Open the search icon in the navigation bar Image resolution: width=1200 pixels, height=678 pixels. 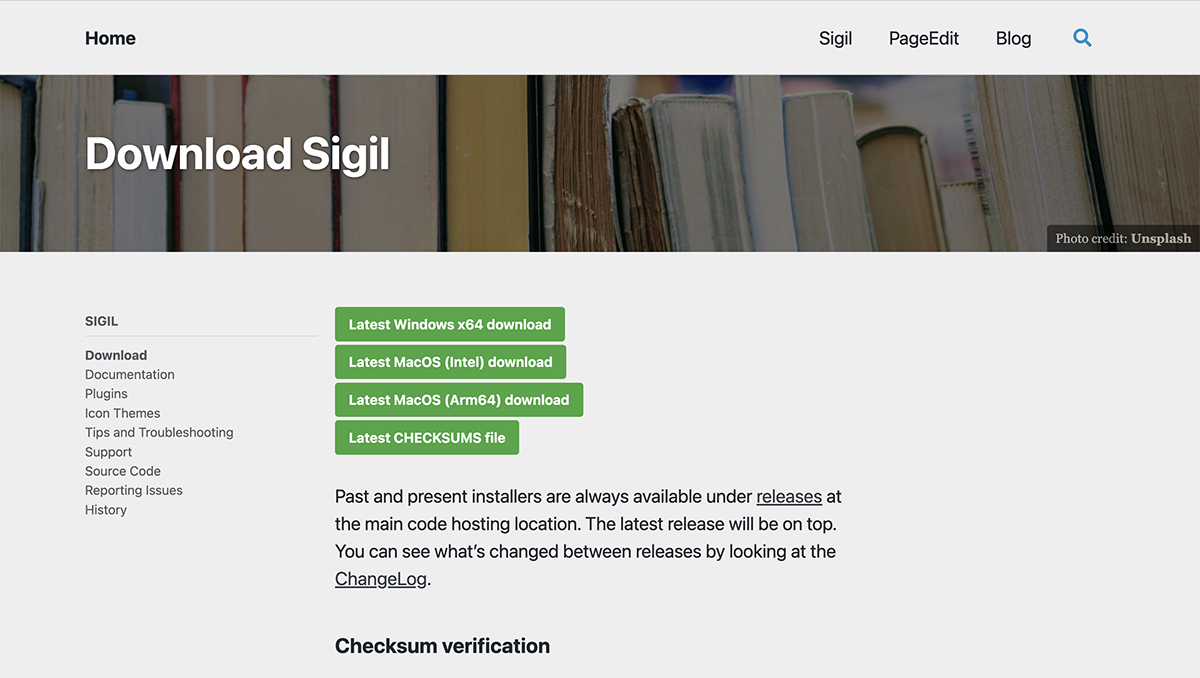click(x=1082, y=38)
